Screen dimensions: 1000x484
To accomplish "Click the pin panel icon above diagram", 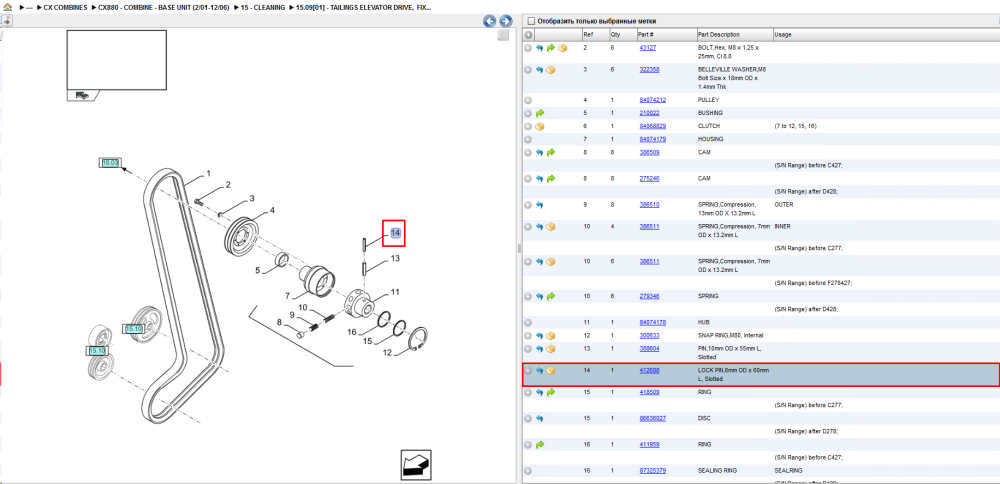I will tap(6, 21).
